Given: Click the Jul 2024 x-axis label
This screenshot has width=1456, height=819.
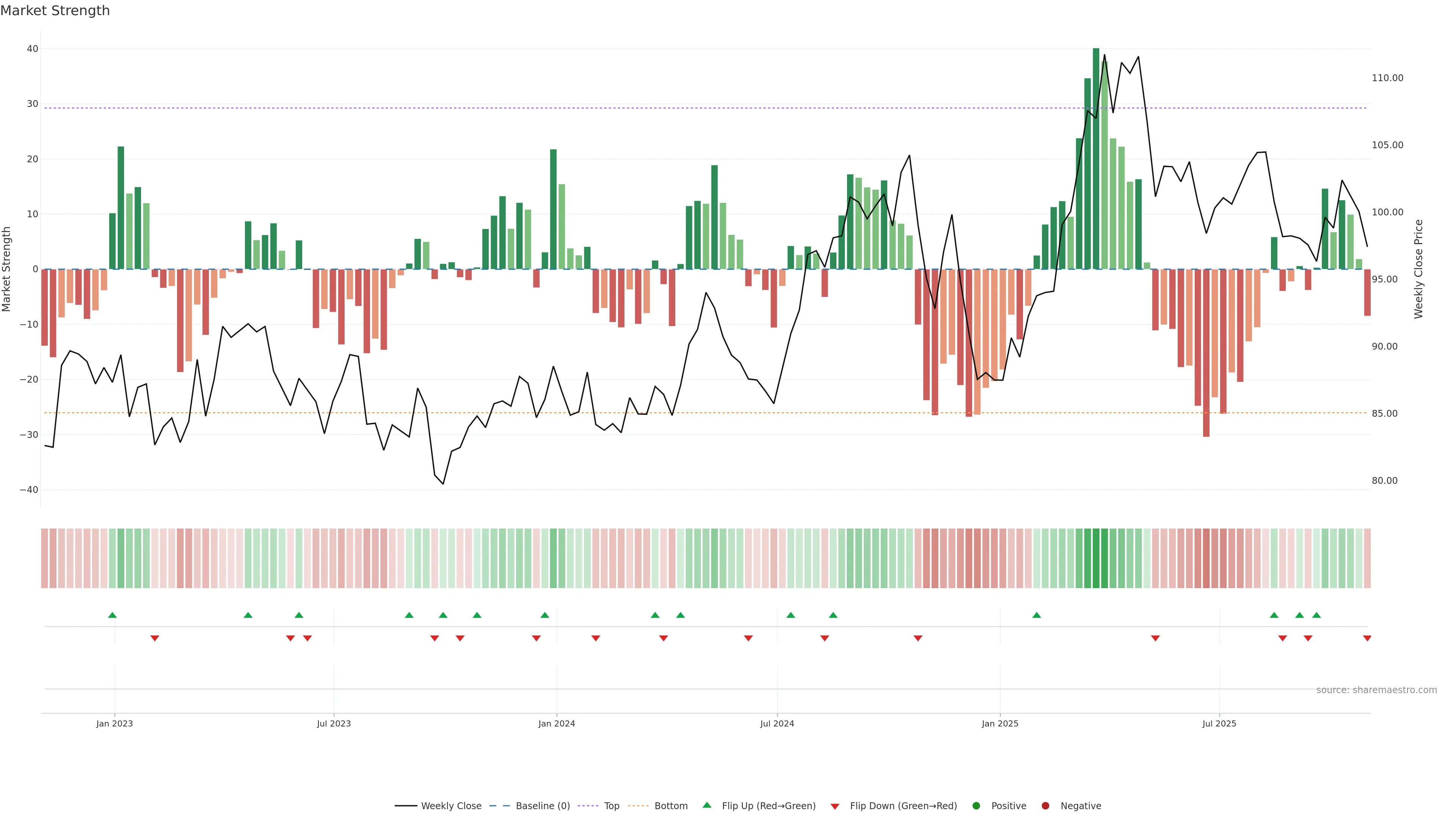Looking at the screenshot, I should tap(777, 723).
